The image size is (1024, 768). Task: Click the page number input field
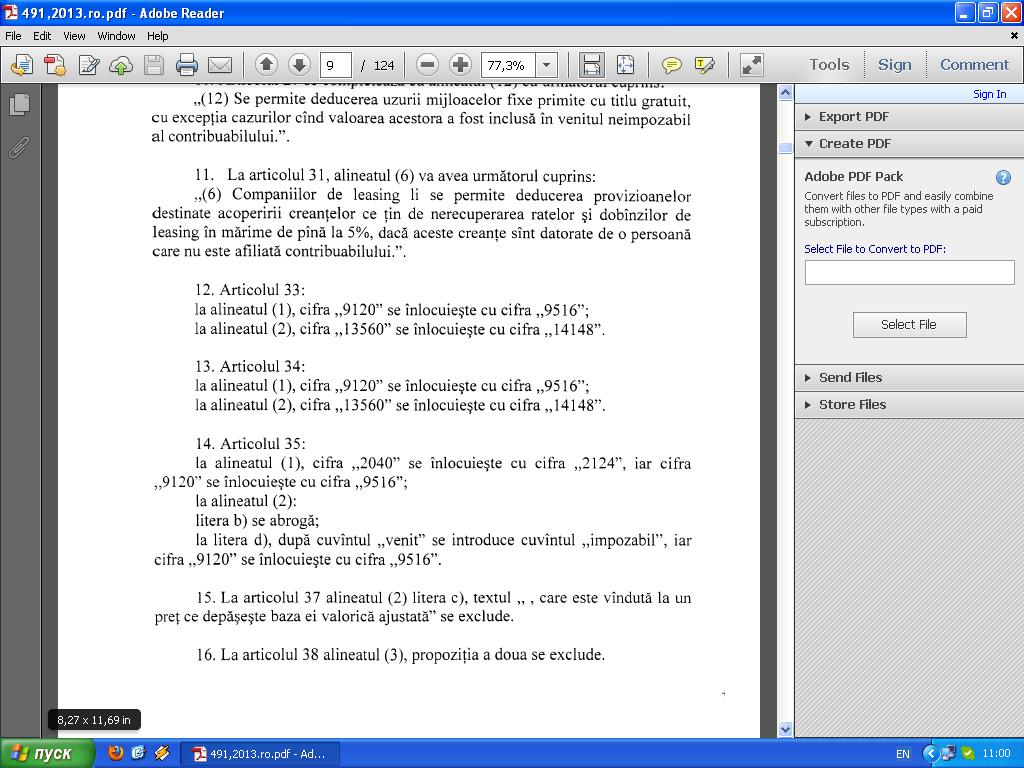pos(336,65)
